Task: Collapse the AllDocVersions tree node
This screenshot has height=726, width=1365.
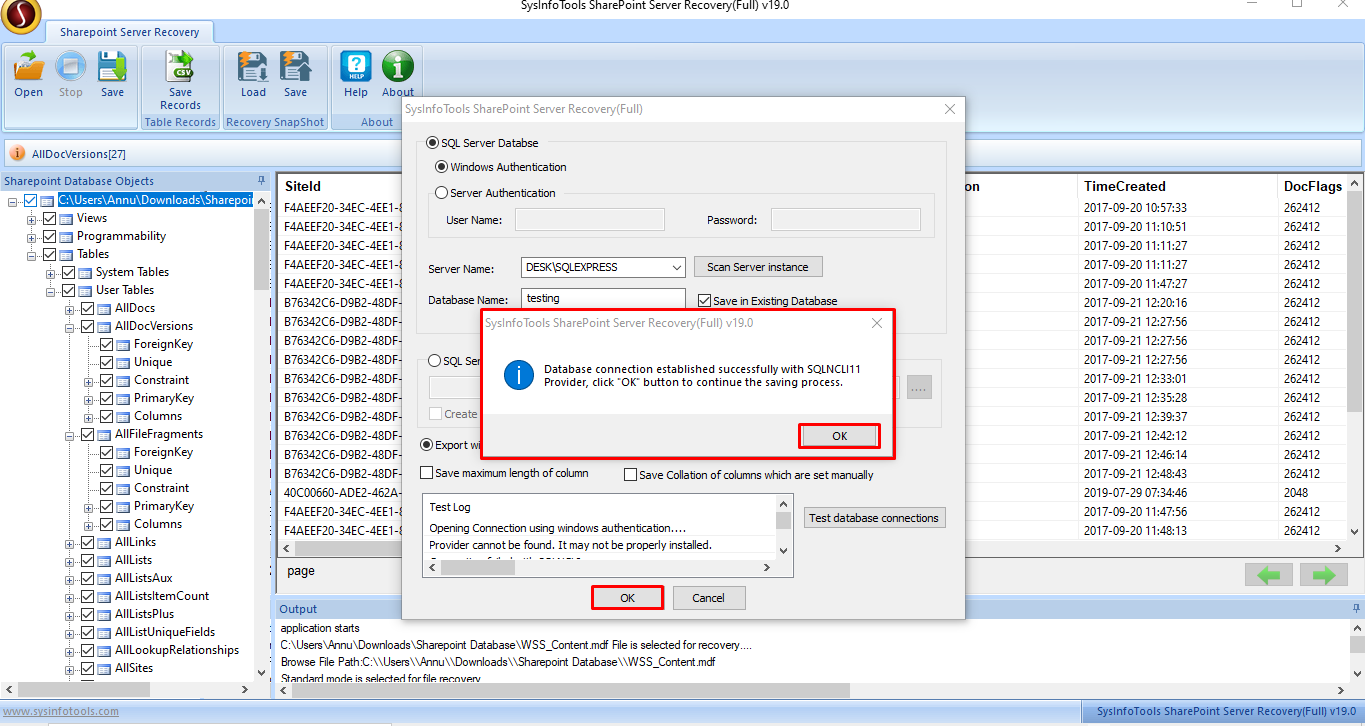Action: (71, 326)
